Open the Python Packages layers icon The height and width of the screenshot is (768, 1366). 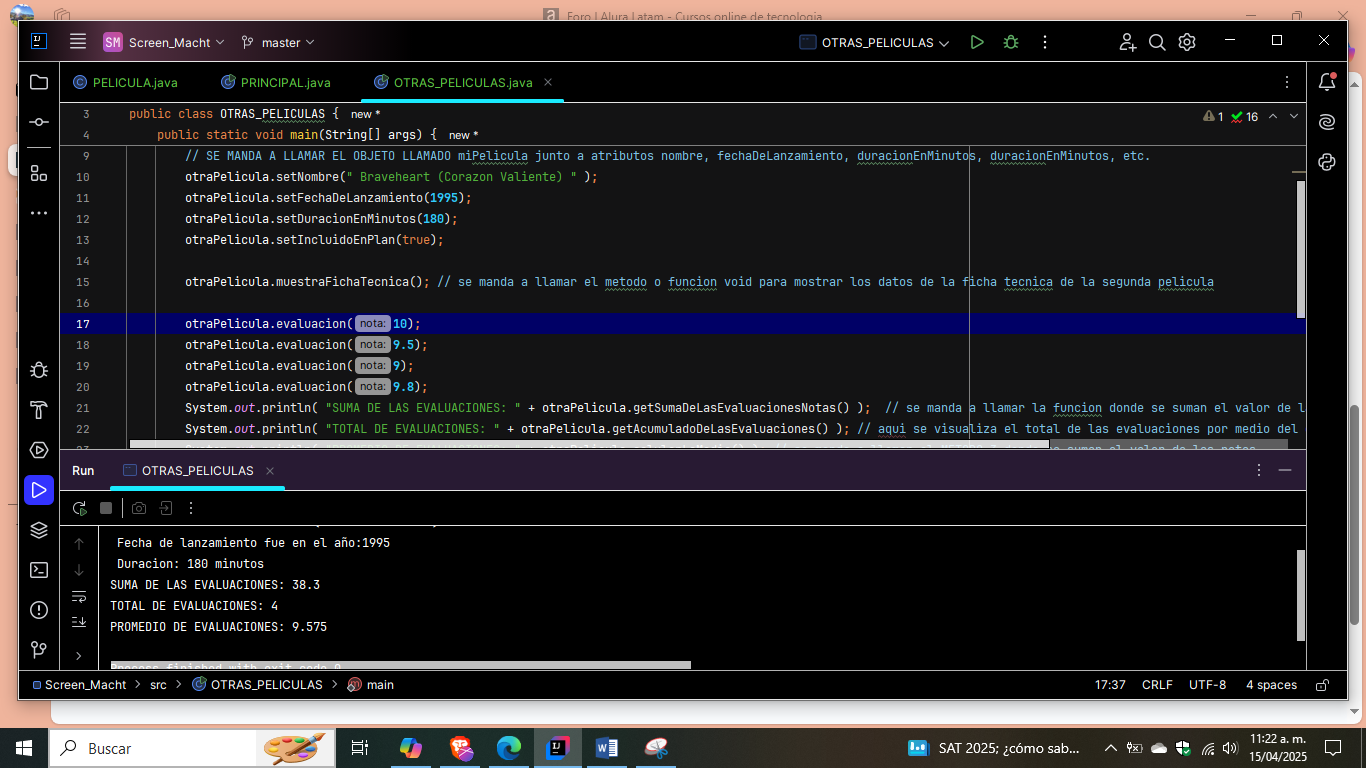coord(39,530)
